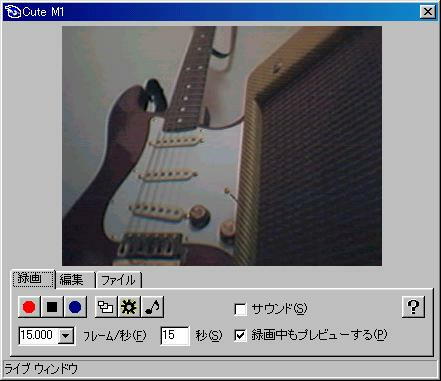441x381 pixels.
Task: Click the Cute M1 title bar icon
Action: pos(12,12)
